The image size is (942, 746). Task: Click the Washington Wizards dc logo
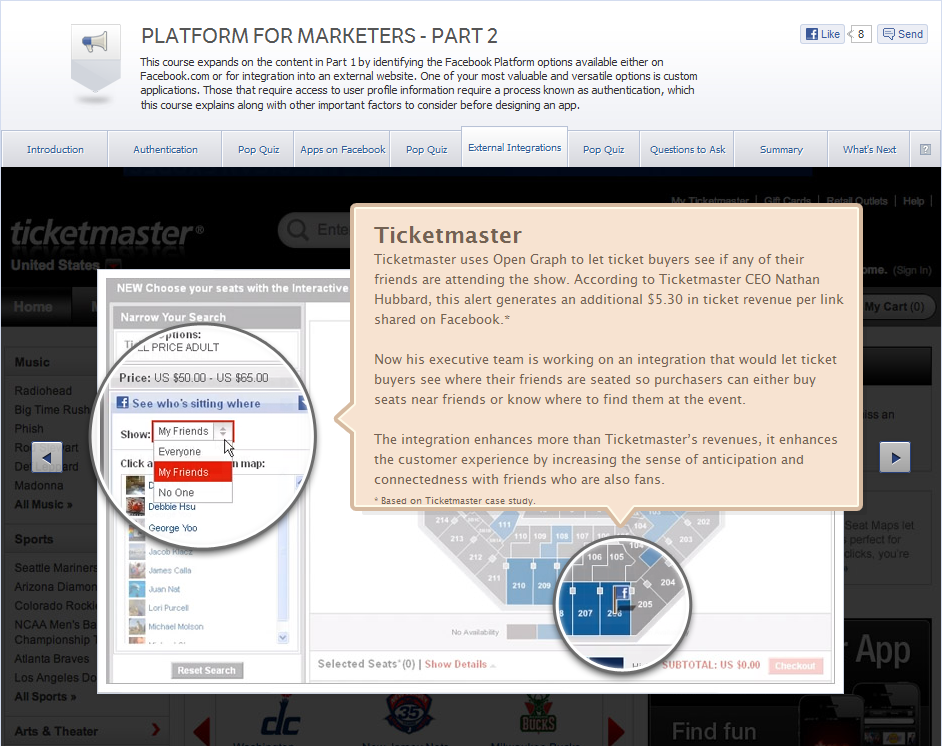[280, 717]
